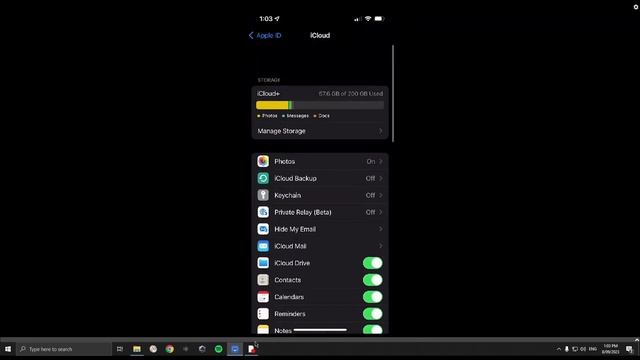
Task: Disable the Contacts sync toggle
Action: [x=373, y=280]
